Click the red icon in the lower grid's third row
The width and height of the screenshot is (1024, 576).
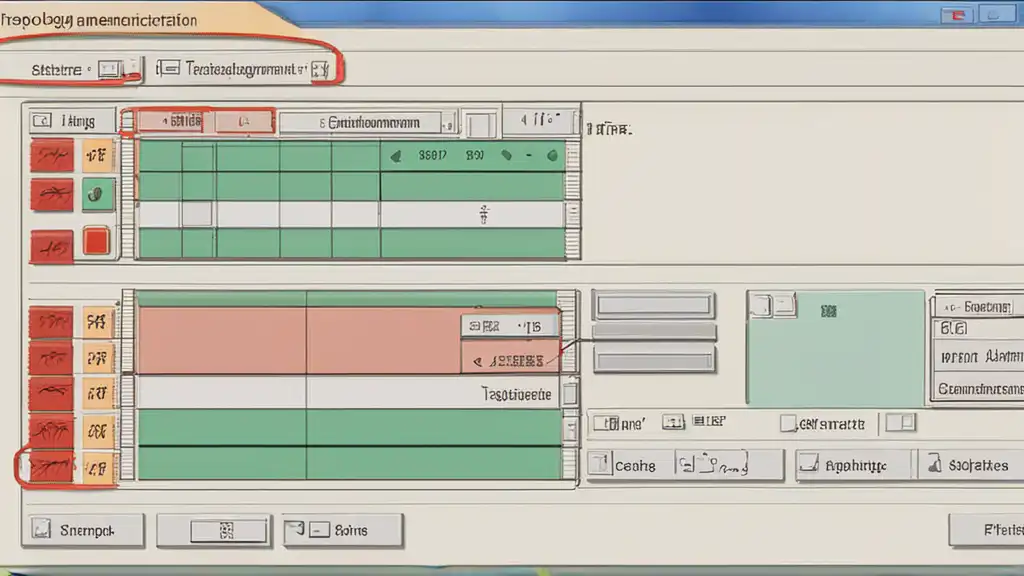point(52,393)
